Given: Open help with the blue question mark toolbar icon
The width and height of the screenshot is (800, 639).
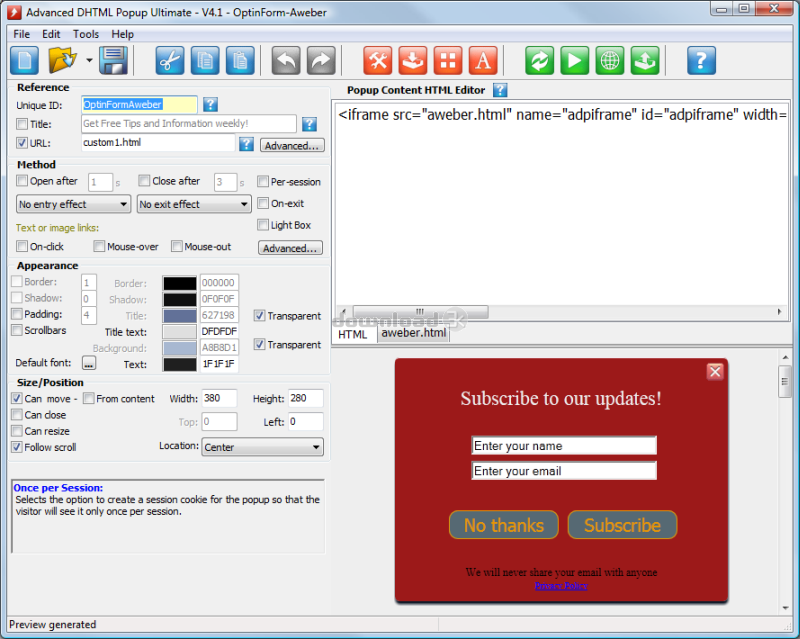Looking at the screenshot, I should click(702, 61).
